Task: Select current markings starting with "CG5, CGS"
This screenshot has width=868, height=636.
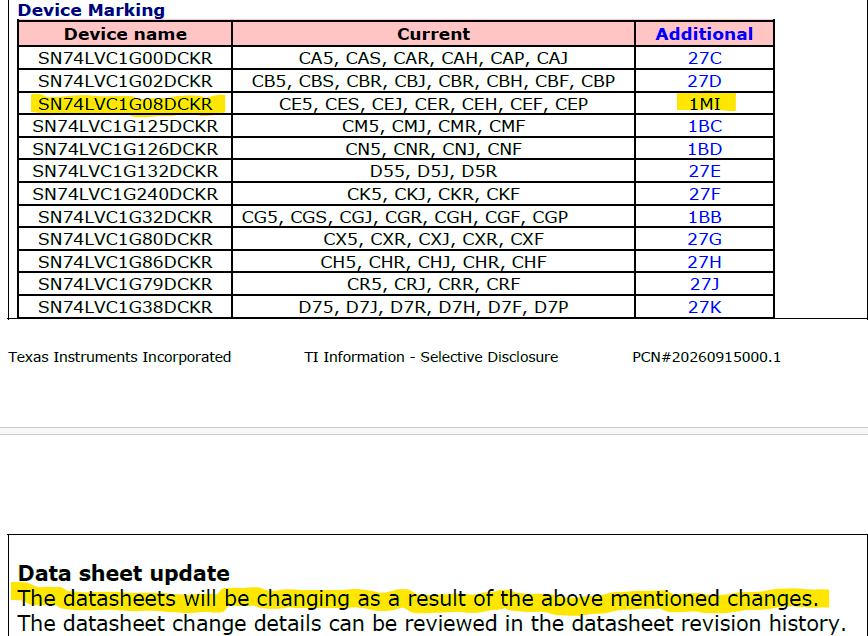Action: pos(405,217)
